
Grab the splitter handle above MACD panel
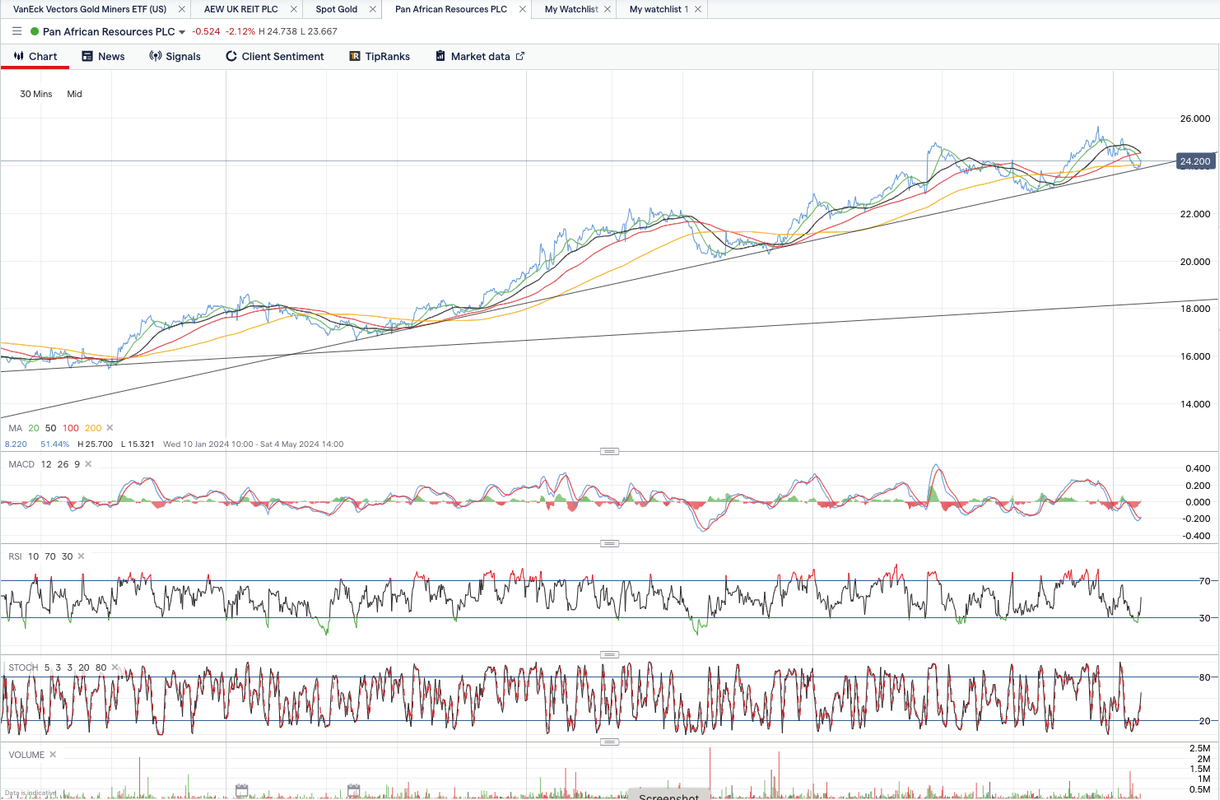[609, 451]
